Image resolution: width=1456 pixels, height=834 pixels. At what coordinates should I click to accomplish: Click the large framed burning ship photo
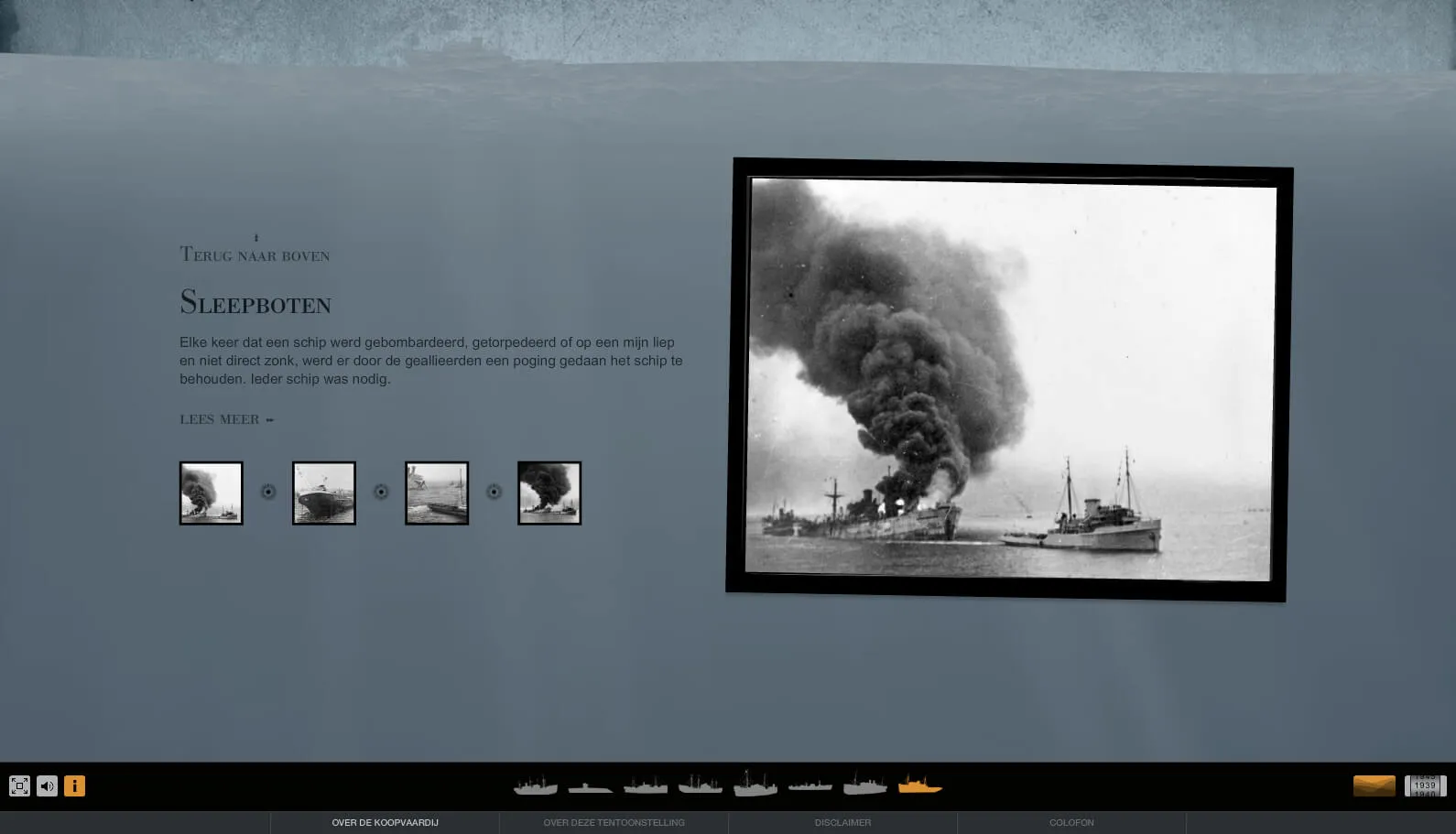point(1009,379)
